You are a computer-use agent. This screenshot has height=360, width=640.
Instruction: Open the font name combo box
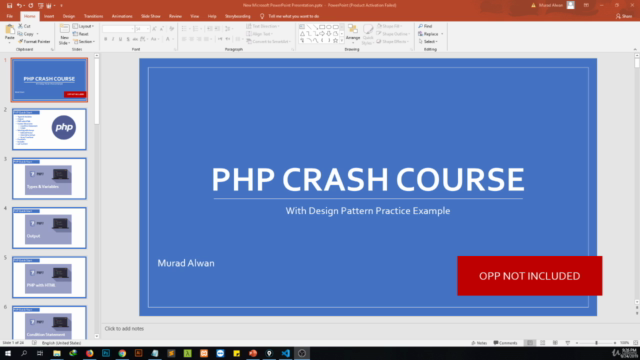118,29
